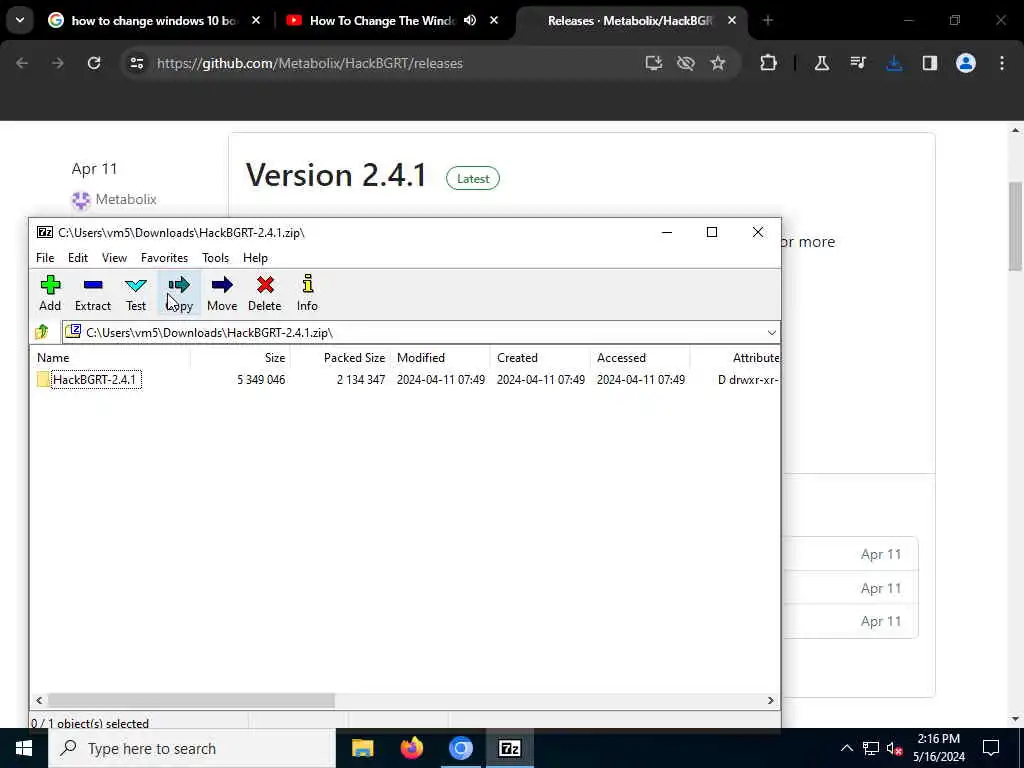This screenshot has width=1024, height=768.
Task: Open the Metabolix author link on GitHub
Action: [126, 199]
